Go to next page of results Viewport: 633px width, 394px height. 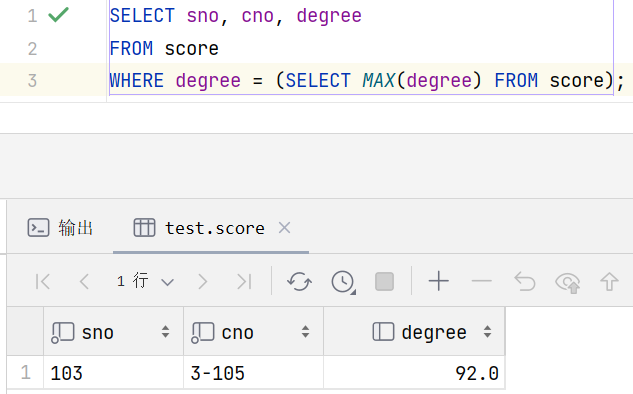[x=203, y=281]
